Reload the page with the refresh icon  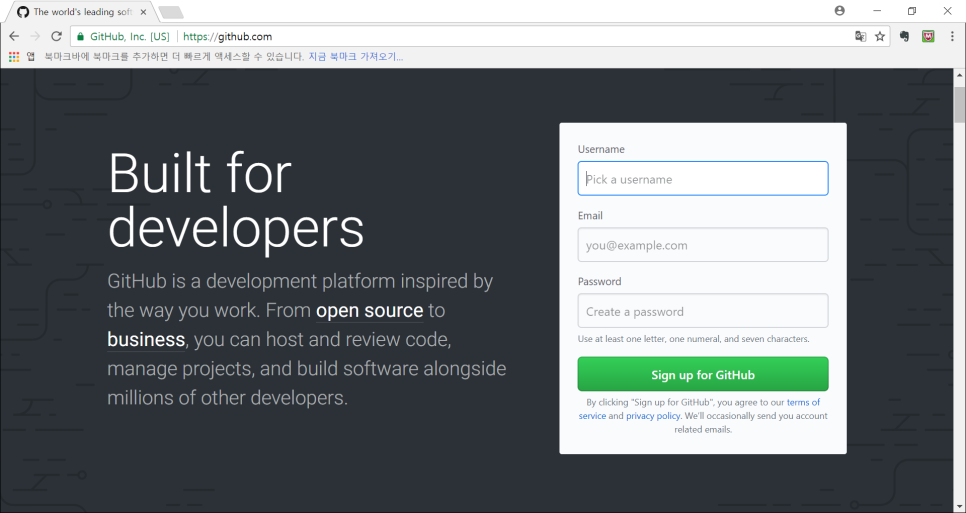[56, 36]
